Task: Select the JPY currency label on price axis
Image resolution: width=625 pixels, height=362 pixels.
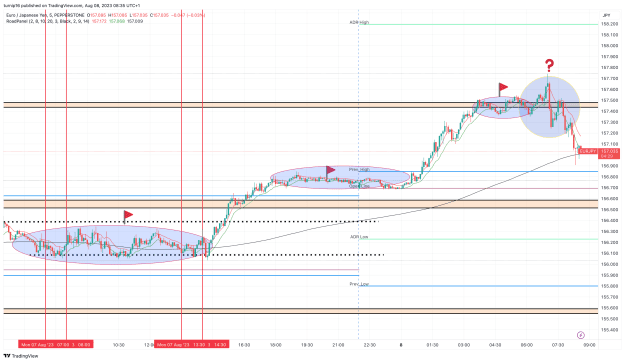Action: [606, 15]
